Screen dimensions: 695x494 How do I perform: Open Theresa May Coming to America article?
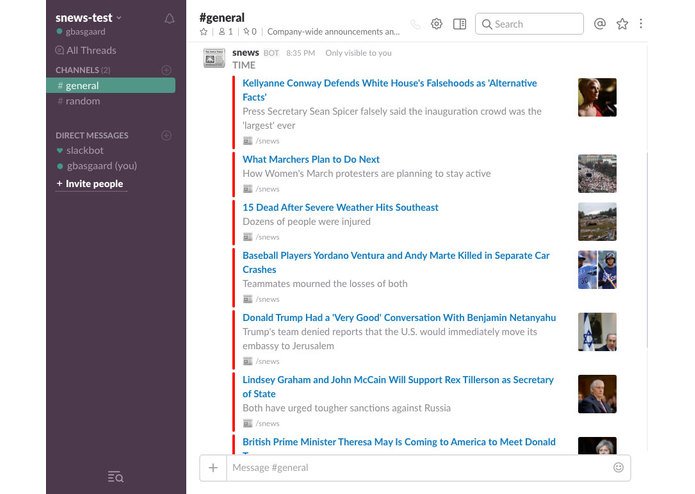399,442
